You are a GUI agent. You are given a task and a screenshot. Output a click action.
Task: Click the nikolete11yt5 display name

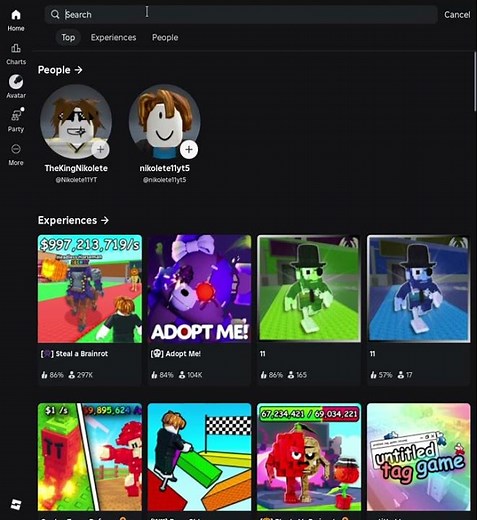(x=165, y=168)
